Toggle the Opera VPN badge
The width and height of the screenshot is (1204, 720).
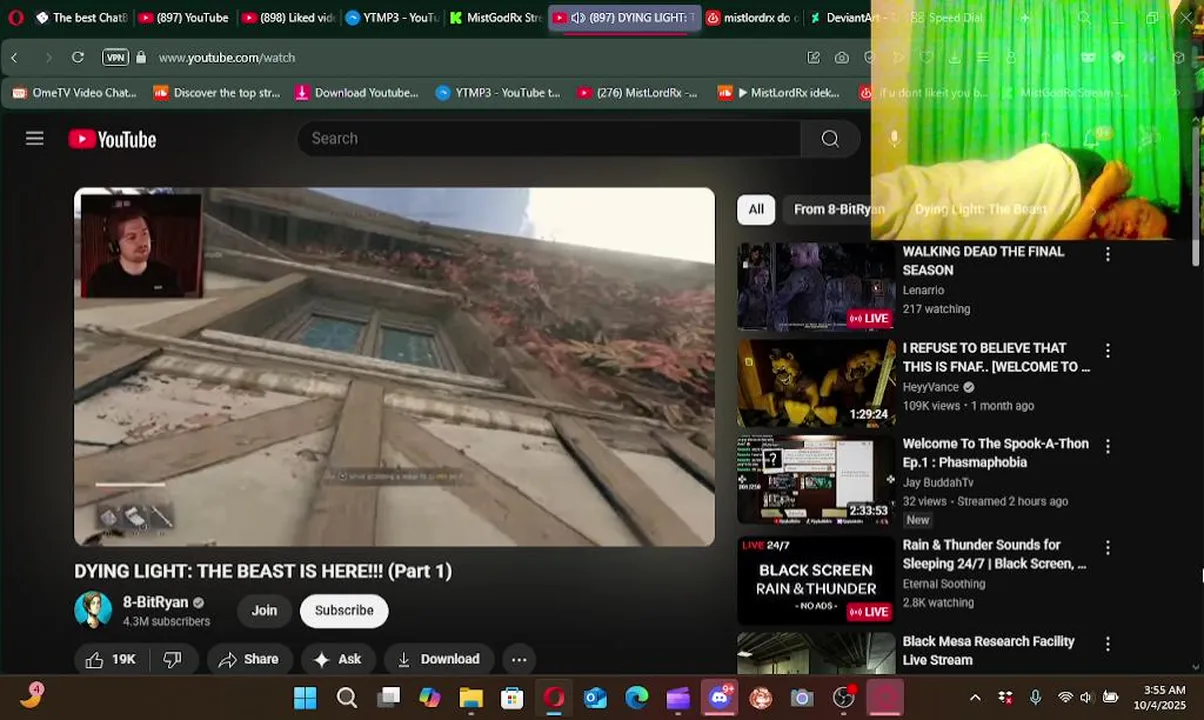[x=115, y=58]
